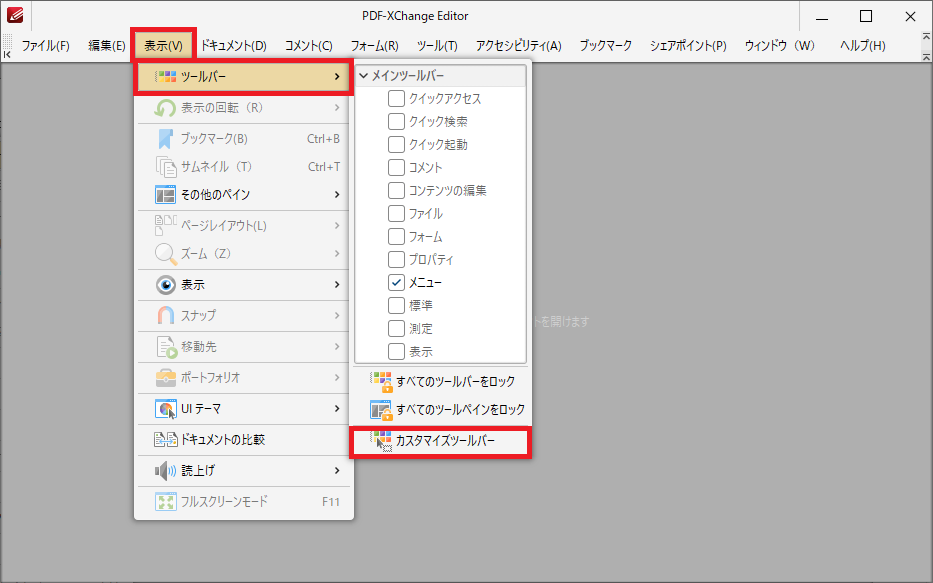Click the UI テーマ palette icon

(x=165, y=409)
